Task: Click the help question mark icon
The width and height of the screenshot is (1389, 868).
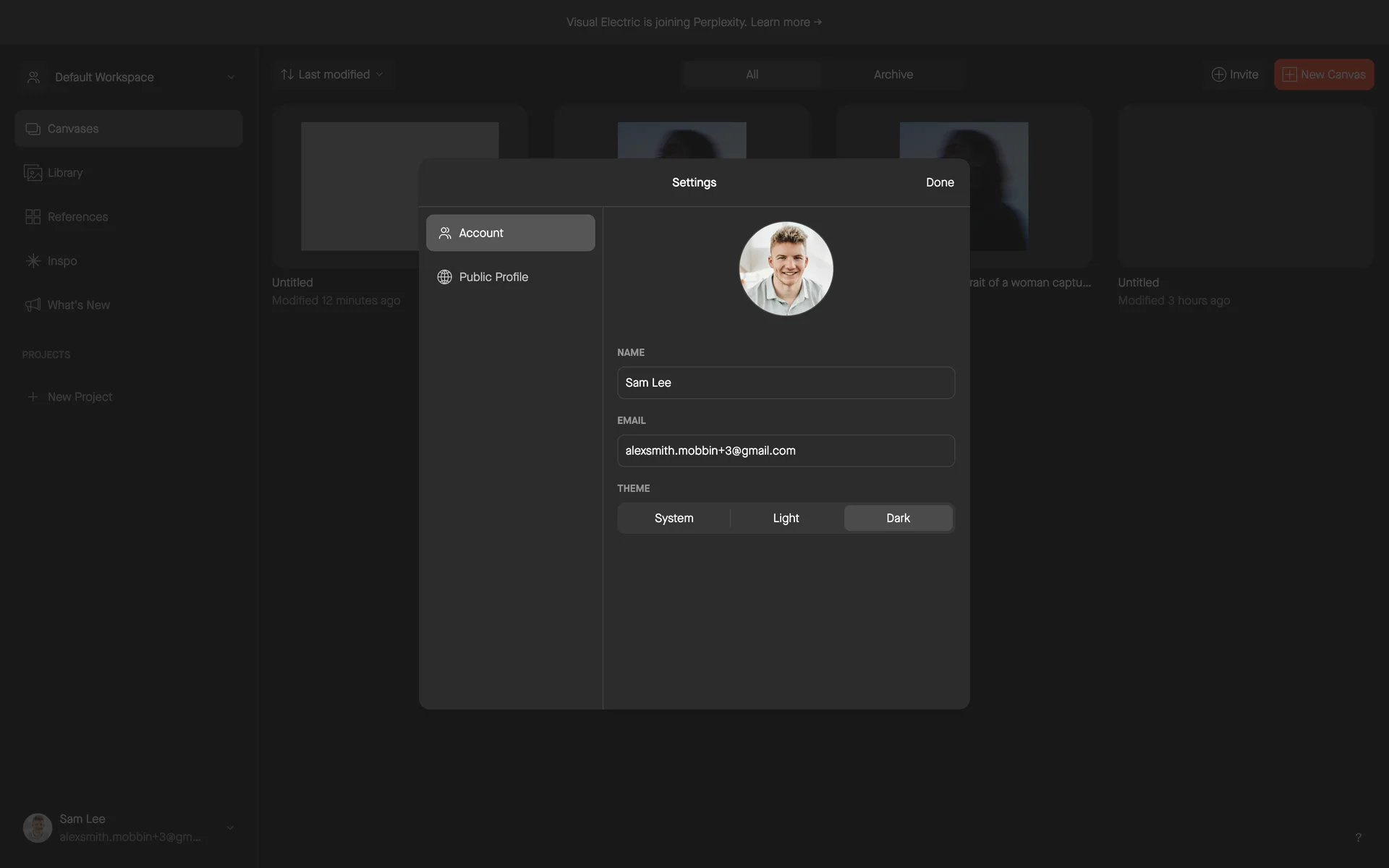Action: [x=1358, y=838]
